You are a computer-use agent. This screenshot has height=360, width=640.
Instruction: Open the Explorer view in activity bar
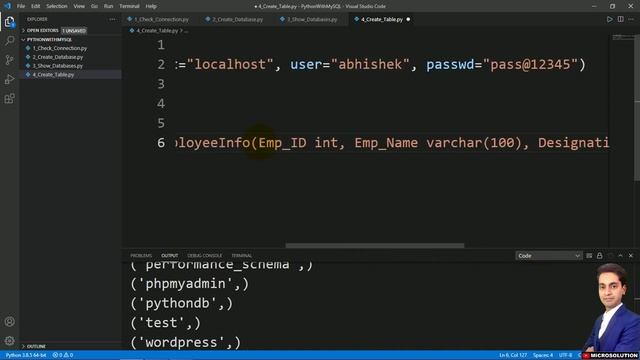[9, 22]
